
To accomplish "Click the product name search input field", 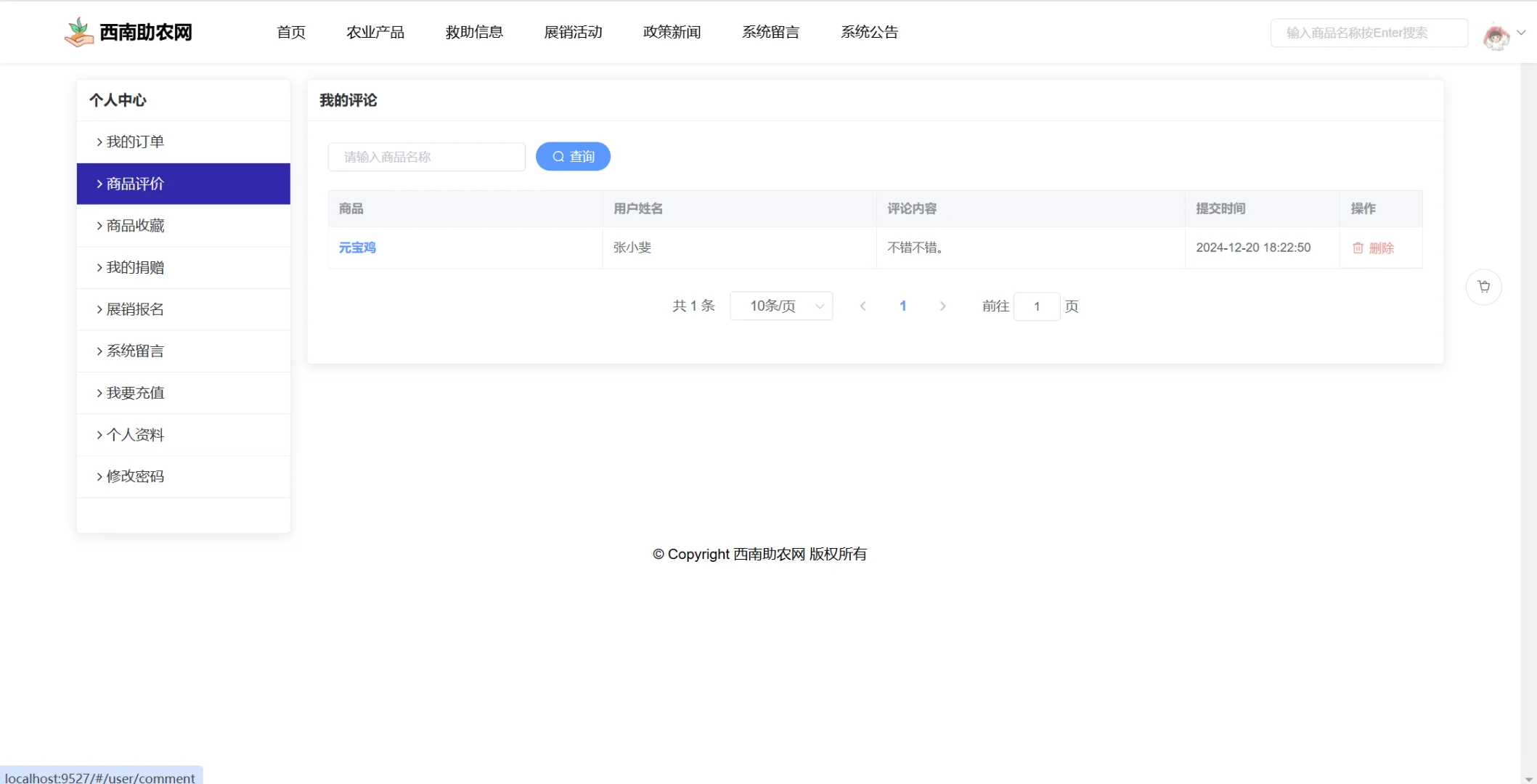I will click(x=426, y=157).
